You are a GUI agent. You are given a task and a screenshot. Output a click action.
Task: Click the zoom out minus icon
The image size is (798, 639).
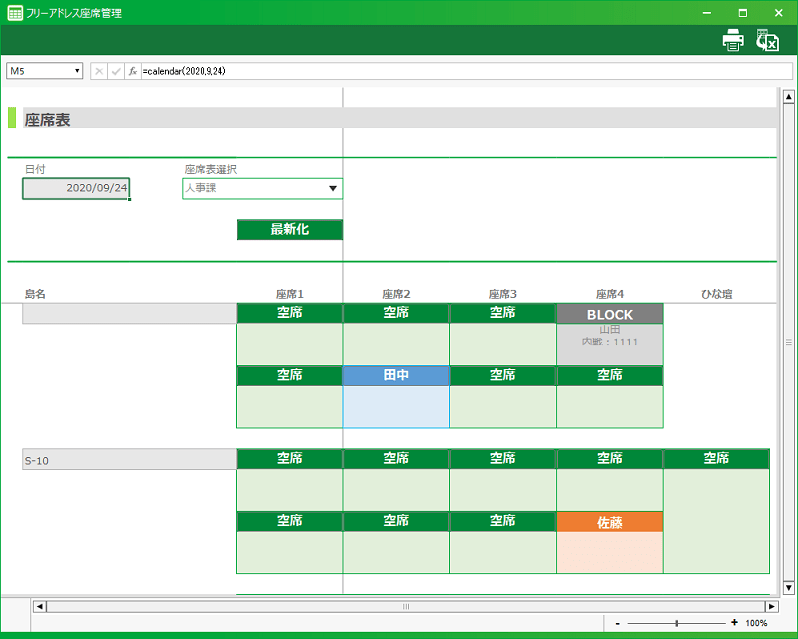click(618, 623)
